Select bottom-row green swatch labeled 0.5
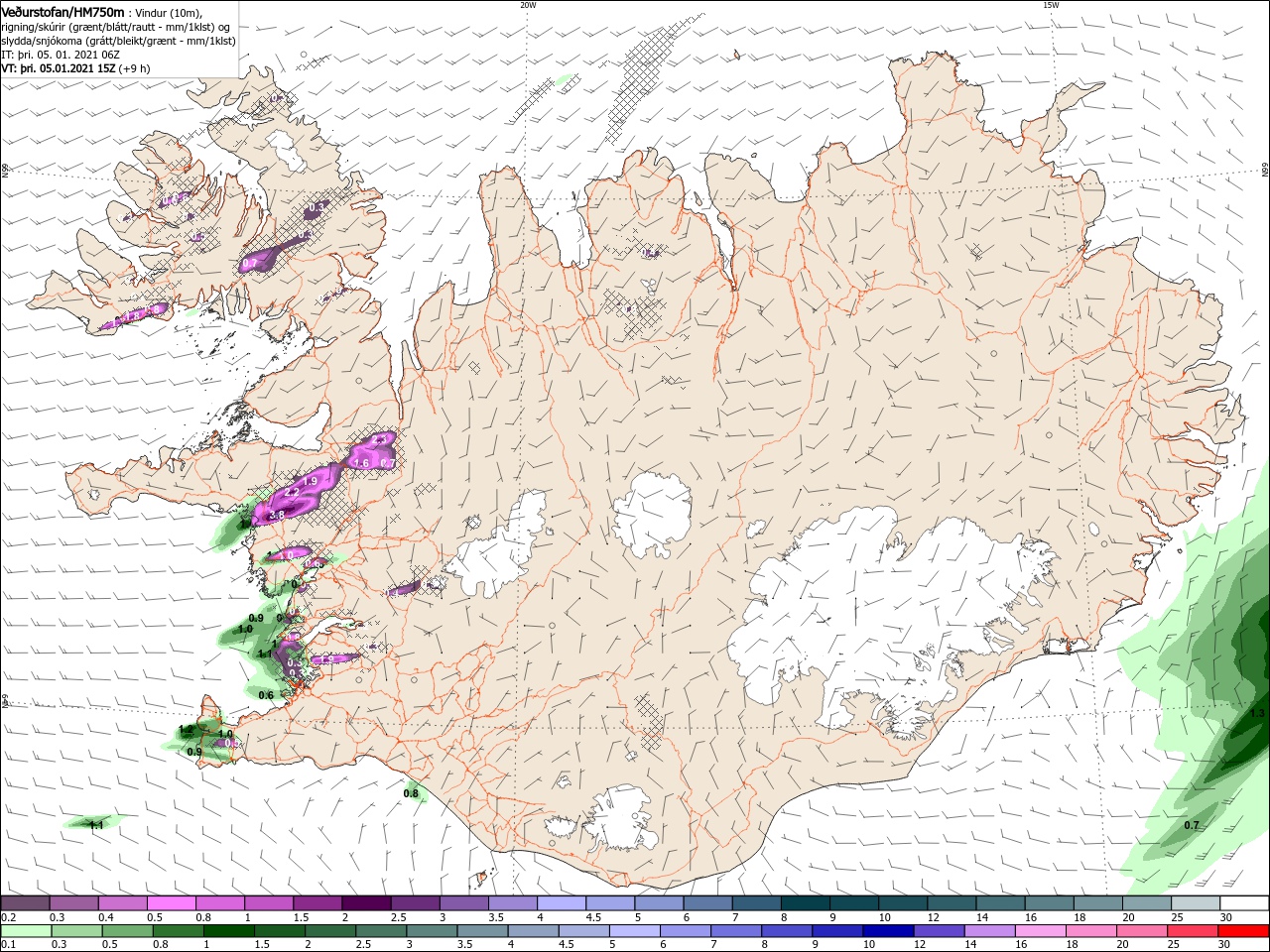 click(x=127, y=931)
